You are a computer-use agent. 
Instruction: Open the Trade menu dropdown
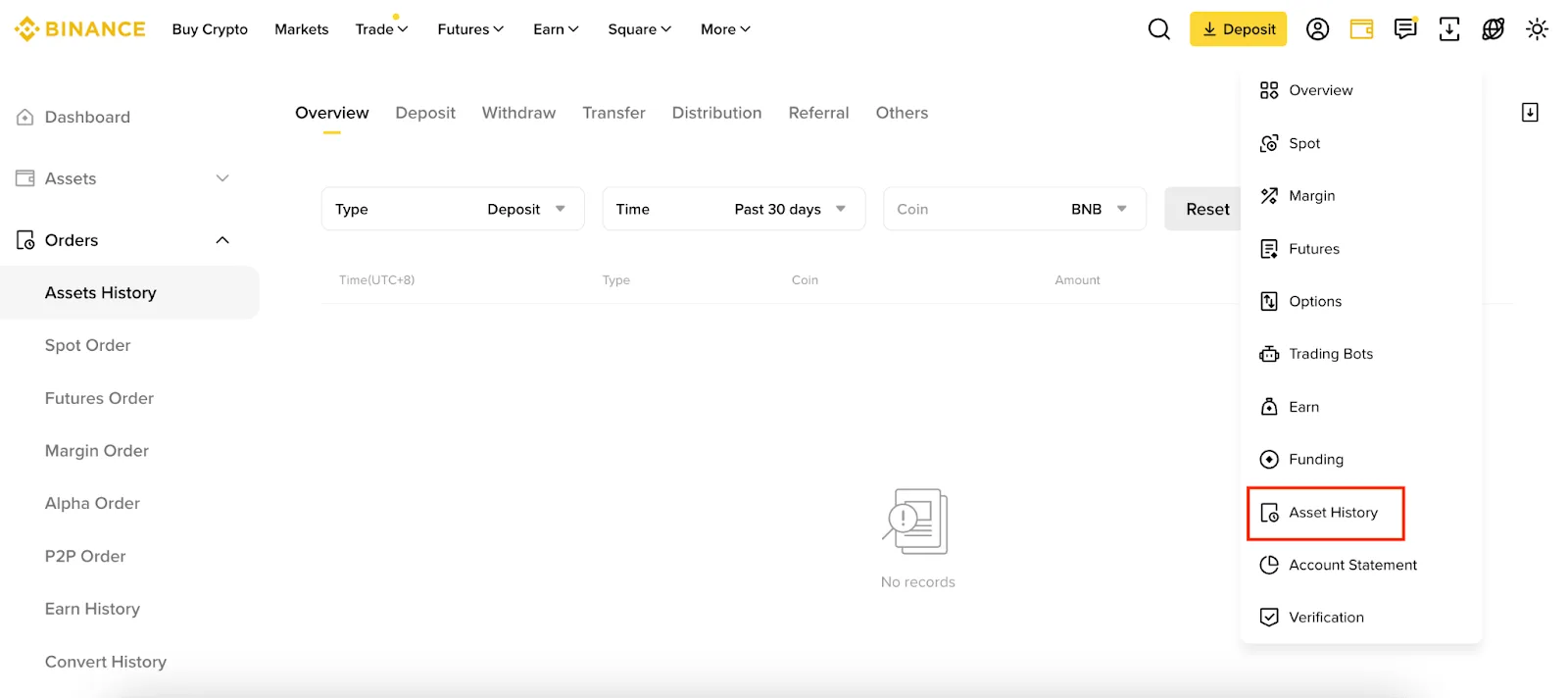(381, 29)
